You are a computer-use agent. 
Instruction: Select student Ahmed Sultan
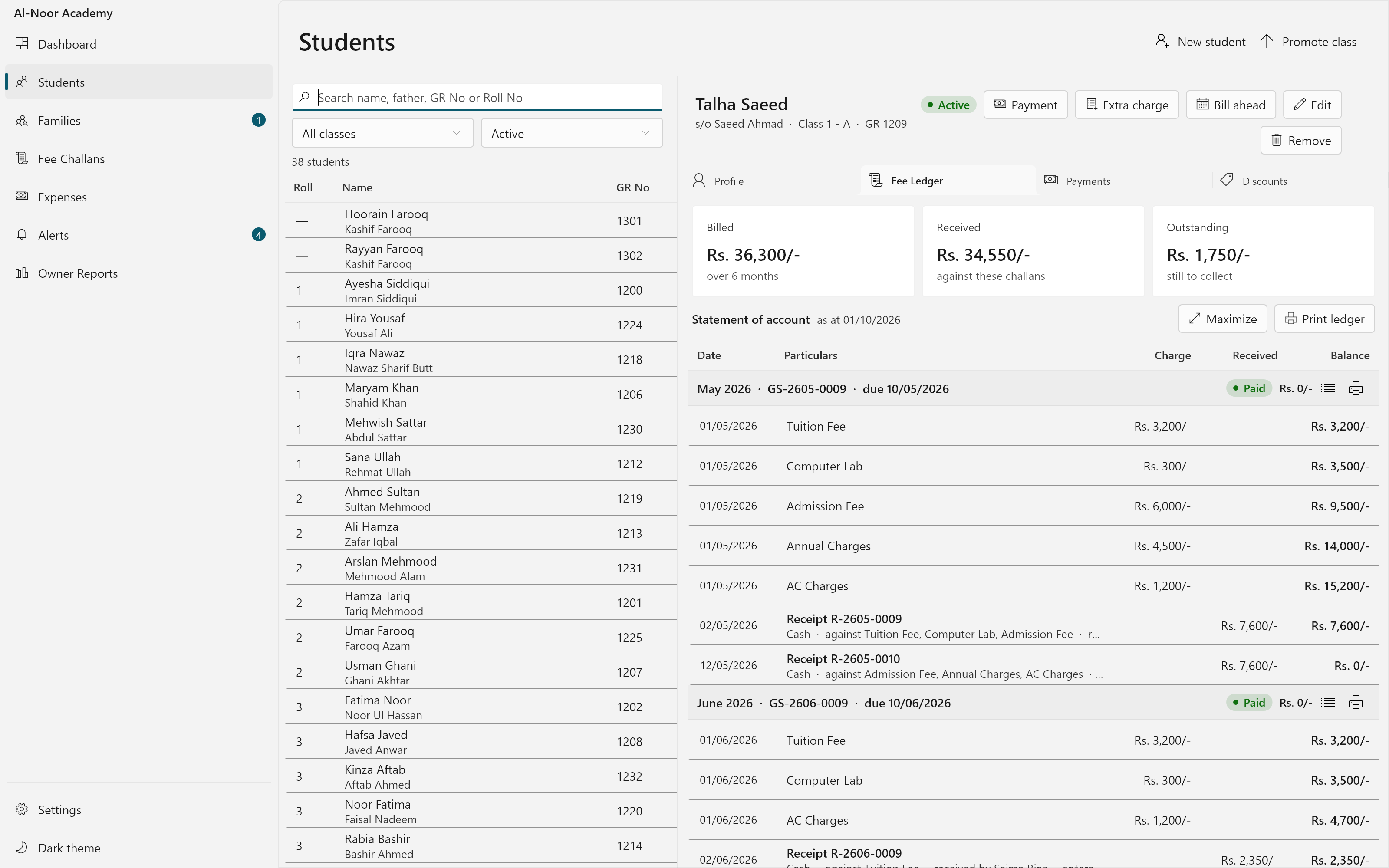point(481,498)
